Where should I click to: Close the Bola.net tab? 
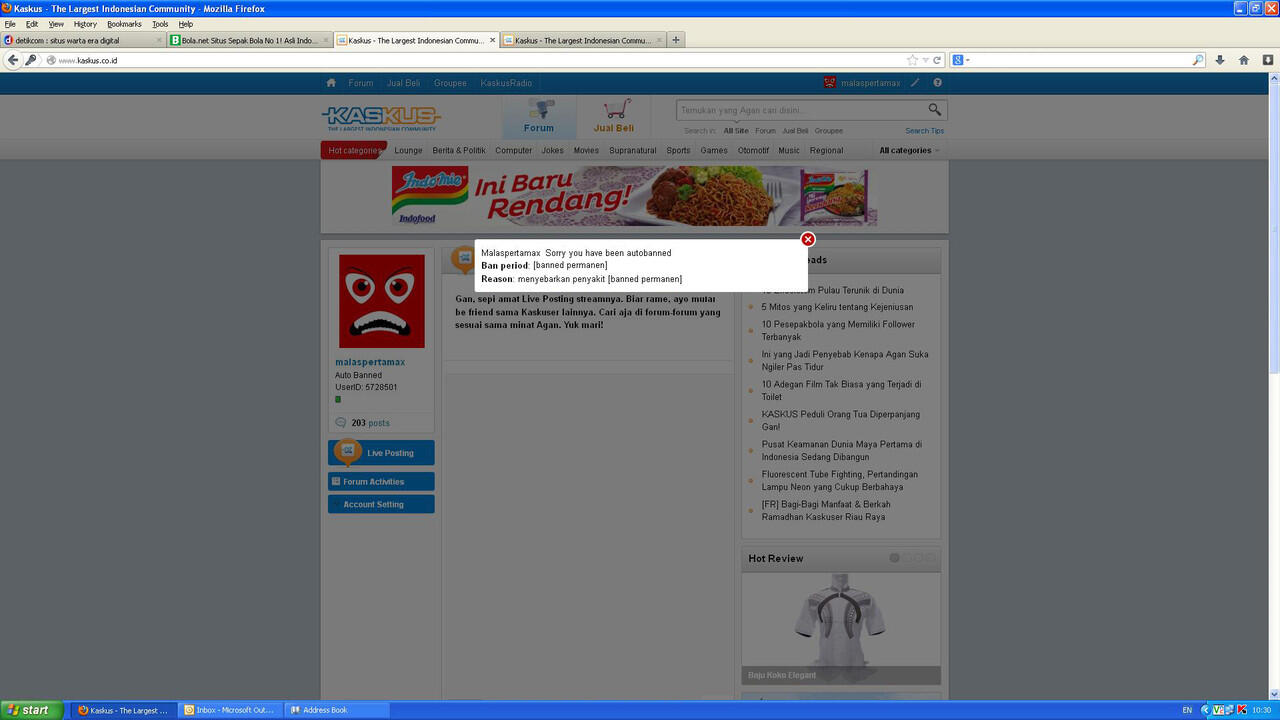click(326, 41)
